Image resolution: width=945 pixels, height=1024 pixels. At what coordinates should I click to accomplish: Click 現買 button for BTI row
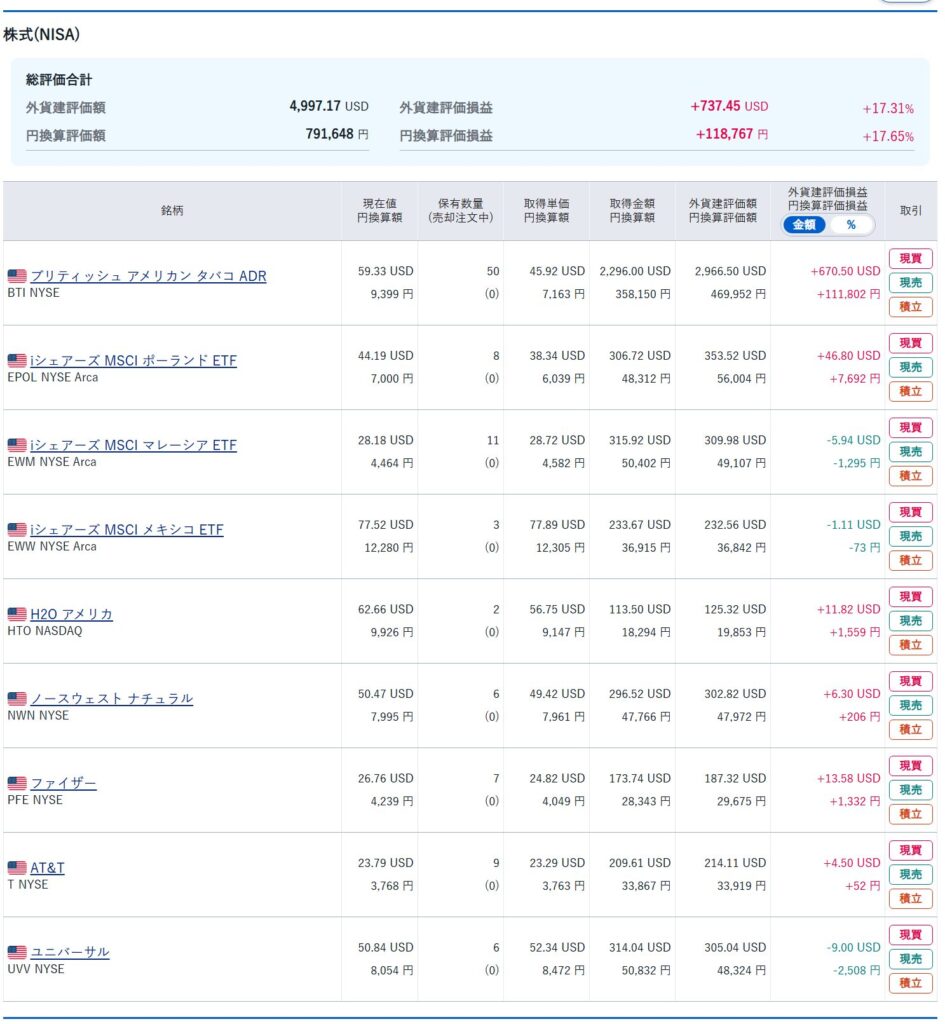(x=910, y=259)
